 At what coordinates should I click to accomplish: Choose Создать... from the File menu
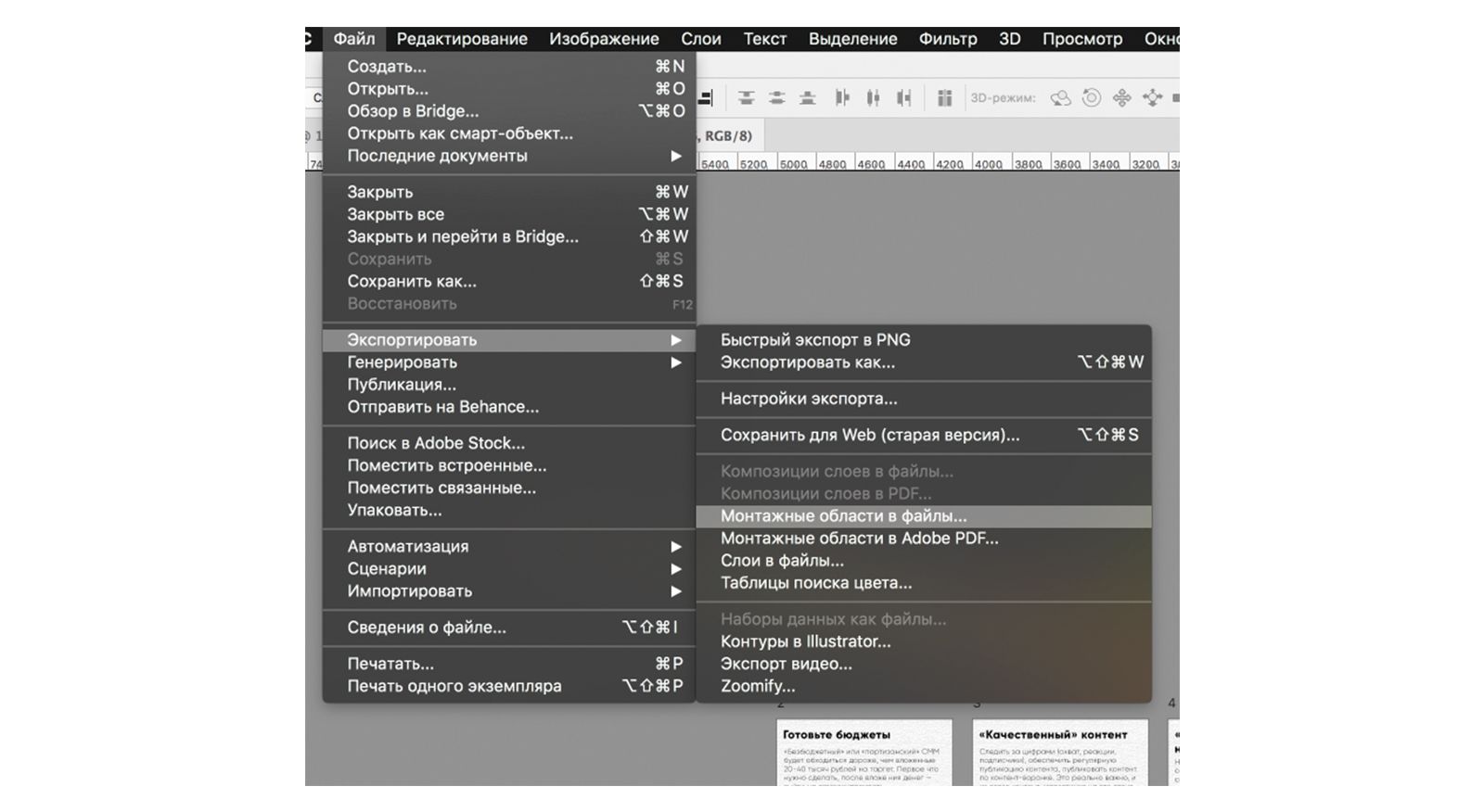(509, 67)
